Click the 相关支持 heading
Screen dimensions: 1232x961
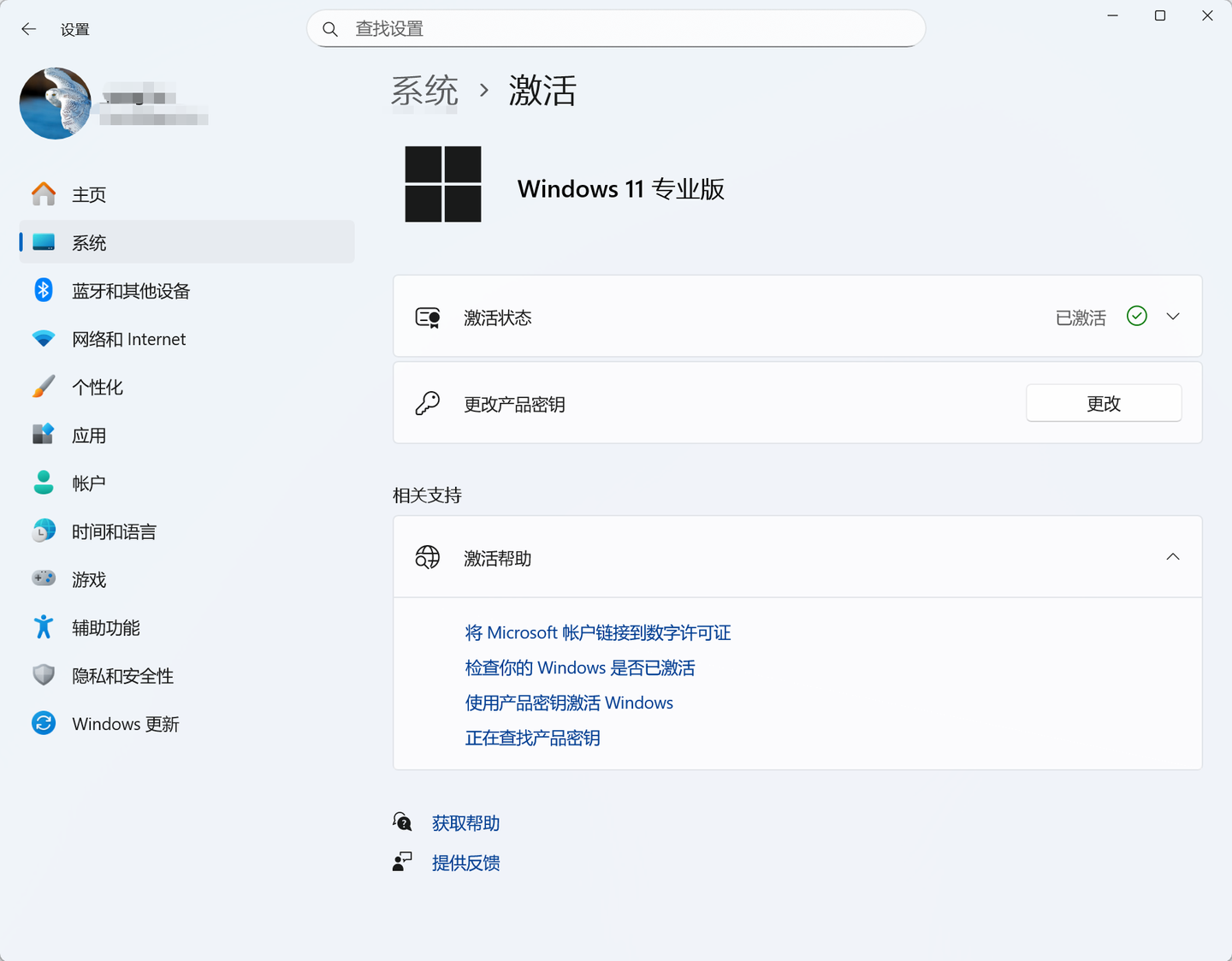[x=427, y=495]
